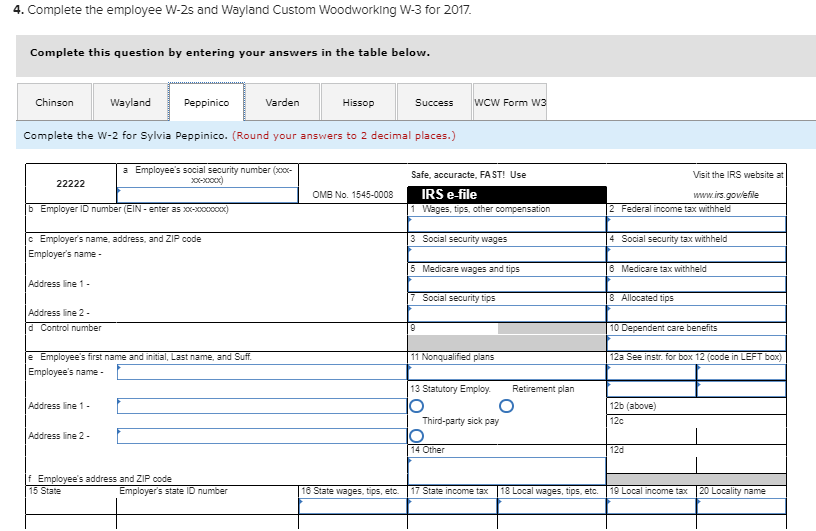The width and height of the screenshot is (816, 531).
Task: Click the Dependent care benefits field
Action: point(696,343)
